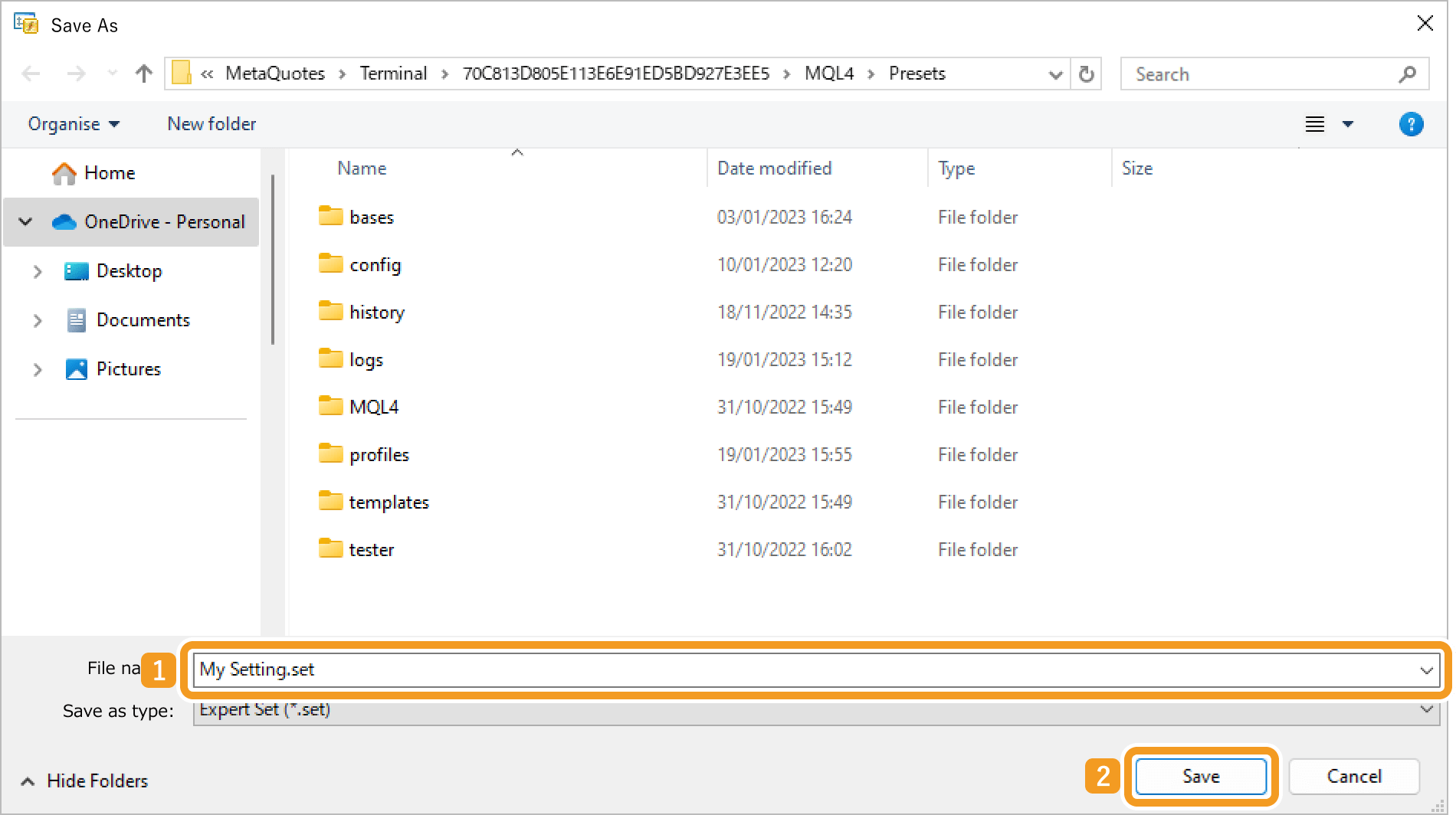Viewport: 1456px width, 815px height.
Task: Expand the Documents sidebar entry
Action: [x=38, y=319]
